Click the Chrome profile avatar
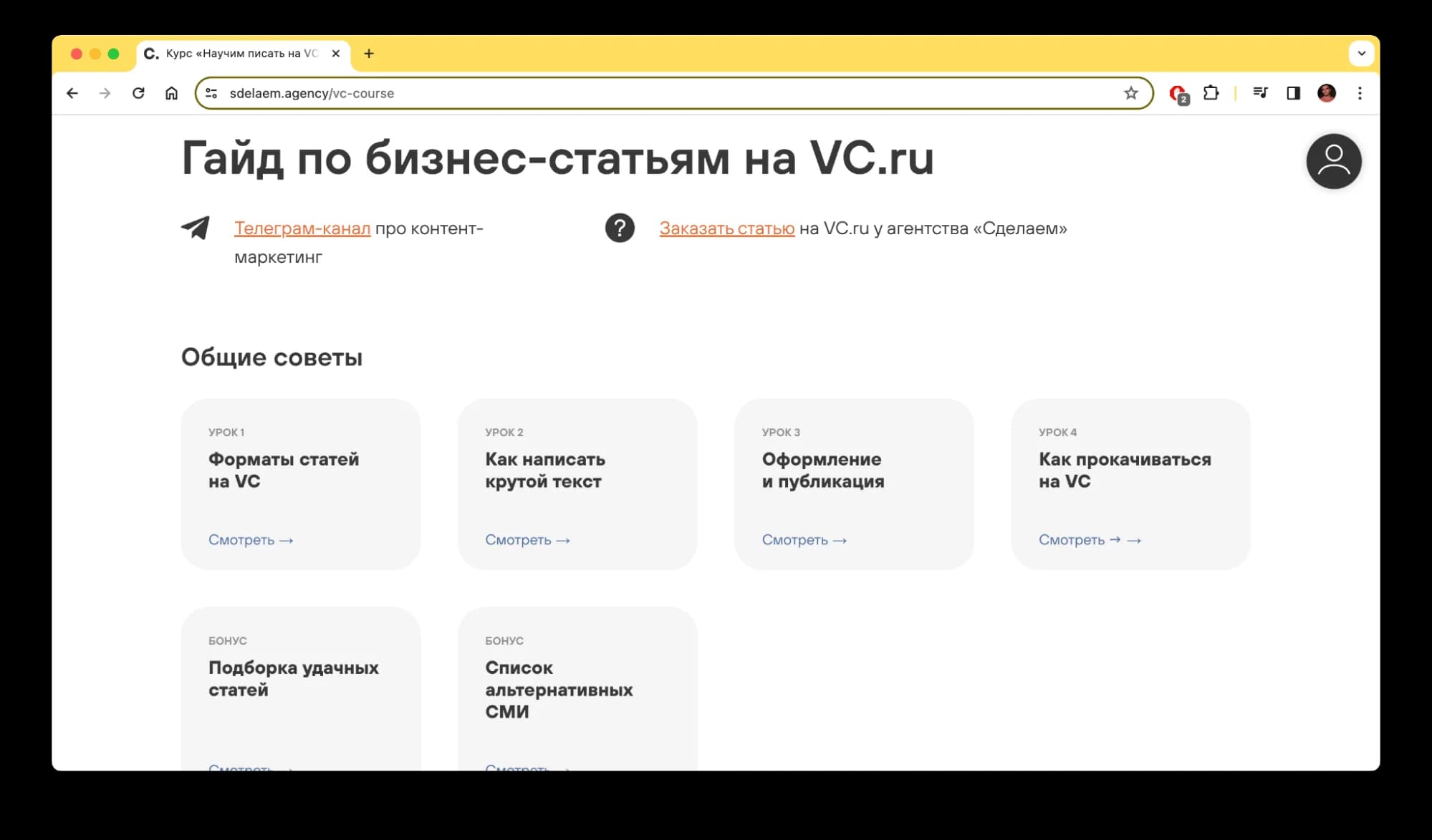This screenshot has height=840, width=1432. pos(1327,93)
